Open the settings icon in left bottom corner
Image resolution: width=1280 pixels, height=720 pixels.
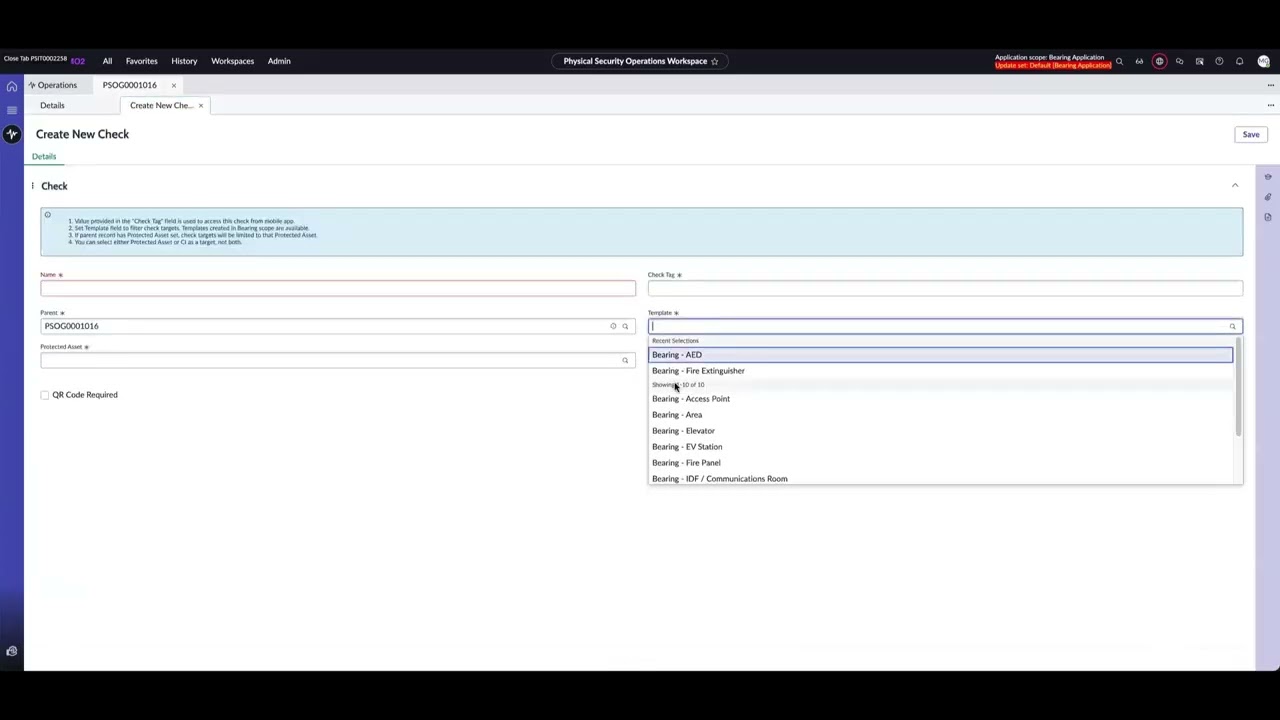(x=12, y=651)
